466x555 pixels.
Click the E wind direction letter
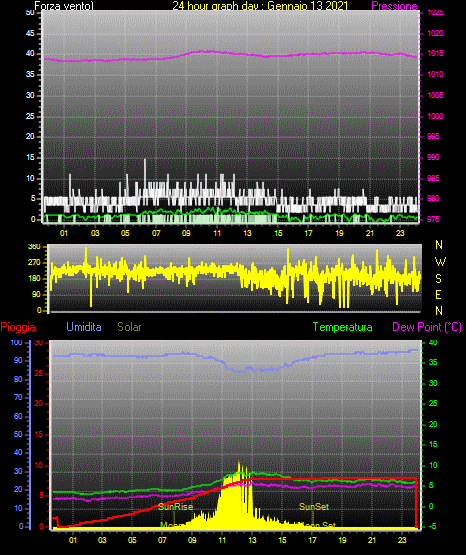pos(438,294)
